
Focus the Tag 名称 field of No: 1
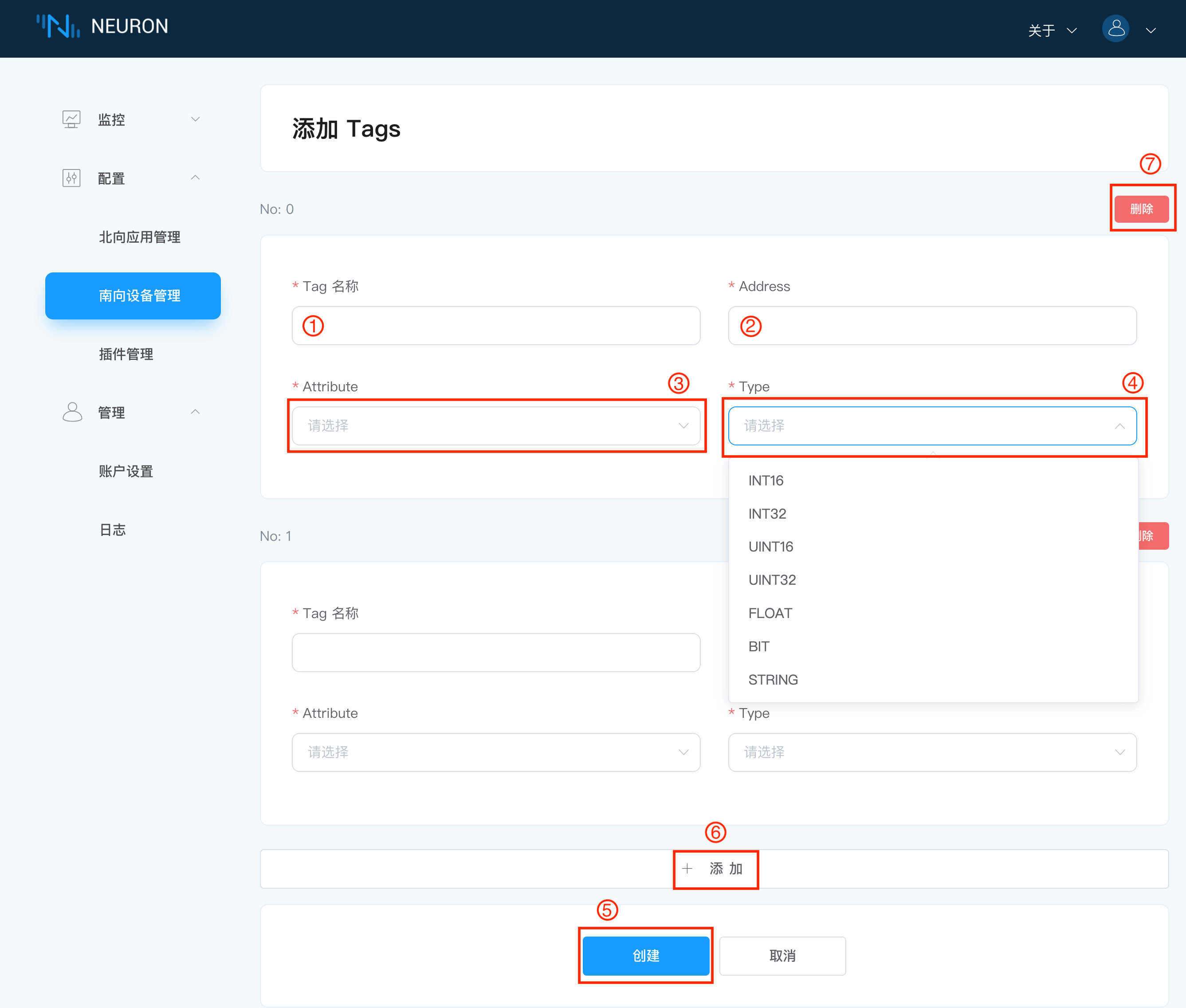tap(496, 653)
